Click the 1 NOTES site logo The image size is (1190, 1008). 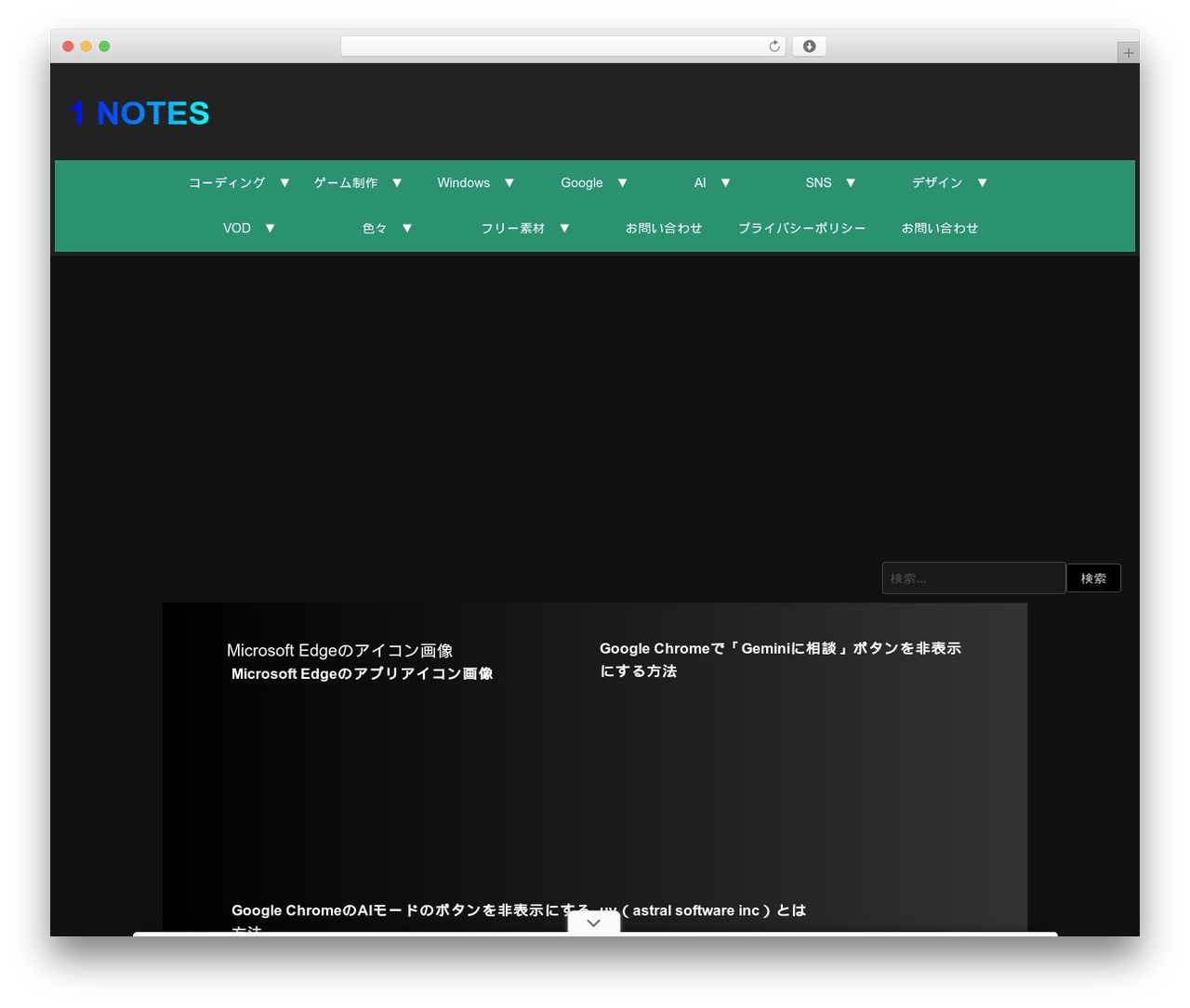point(140,113)
